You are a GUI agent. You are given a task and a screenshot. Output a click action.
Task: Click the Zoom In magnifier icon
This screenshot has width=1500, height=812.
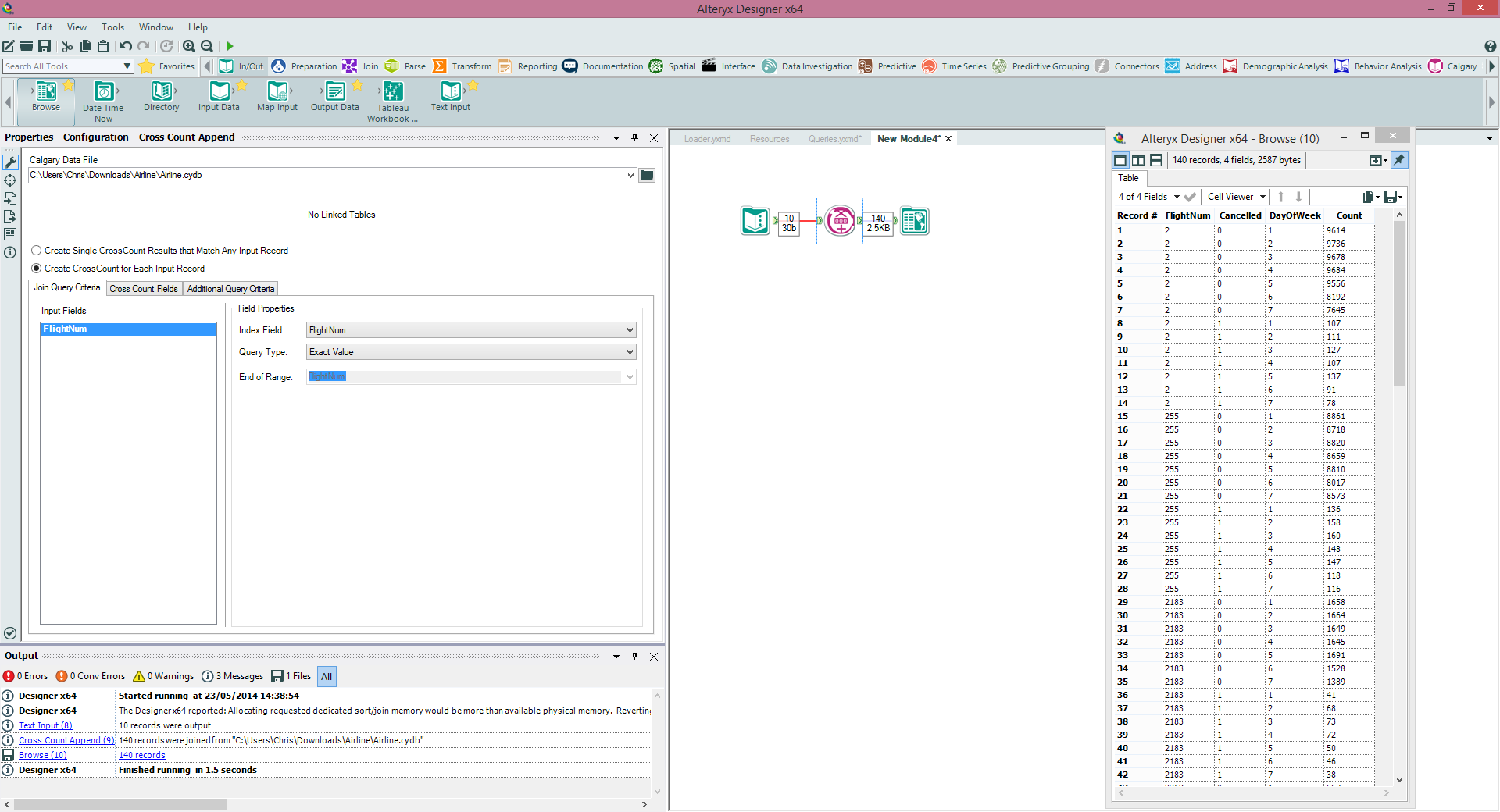(x=188, y=46)
